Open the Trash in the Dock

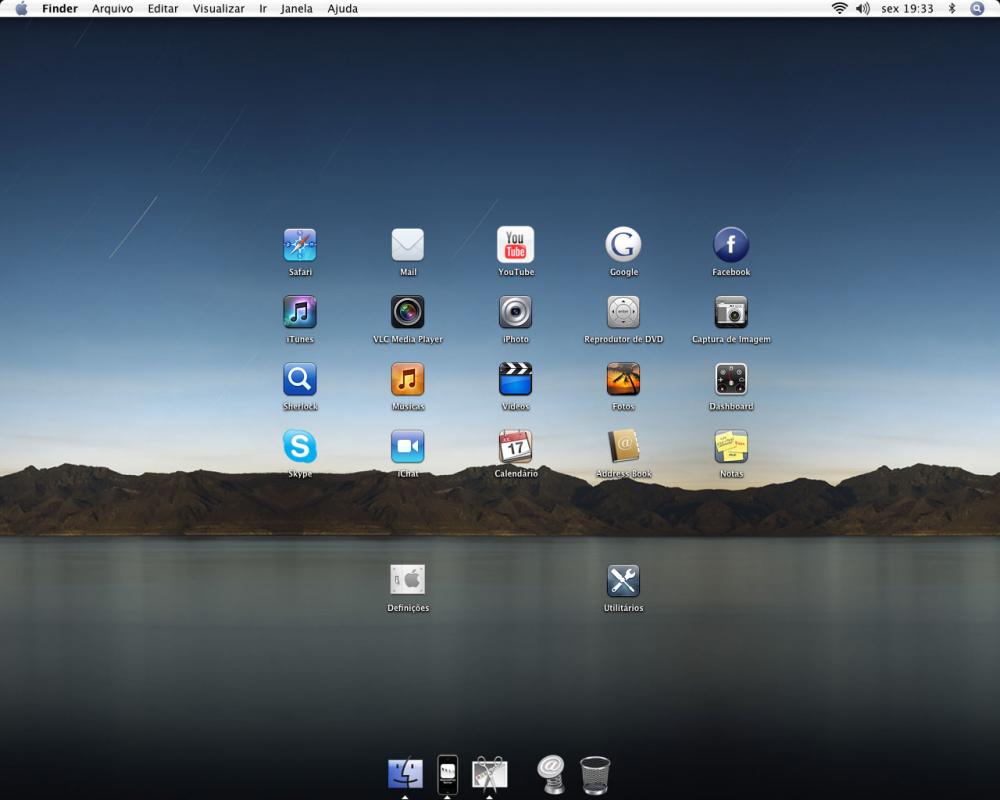tap(595, 774)
